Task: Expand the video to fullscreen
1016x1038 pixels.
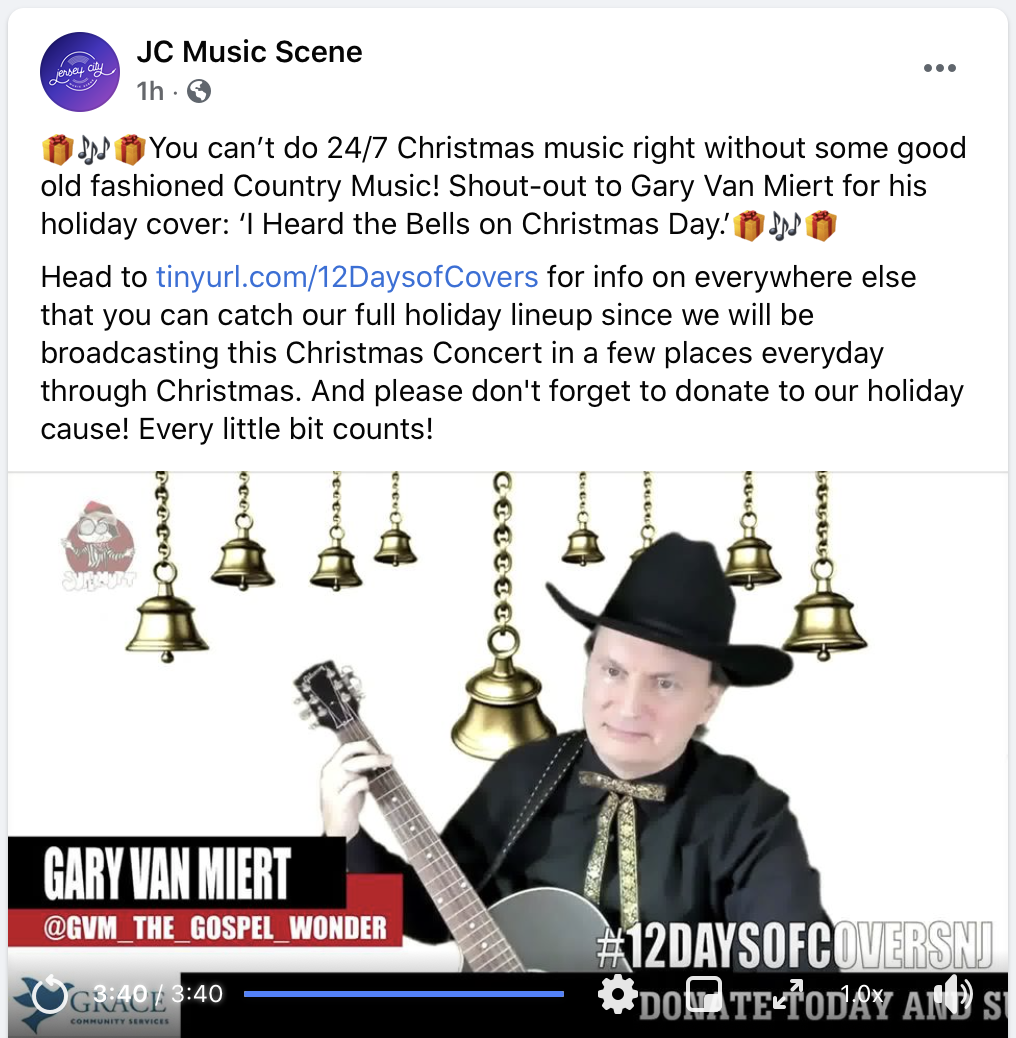Action: pos(788,994)
